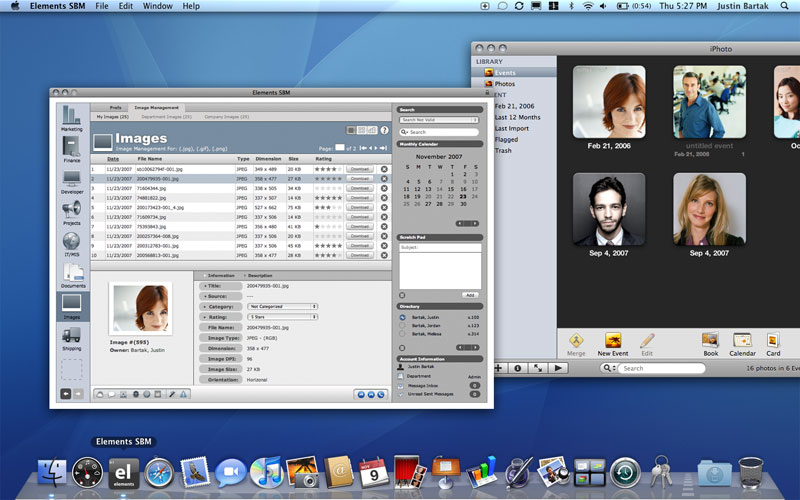Click the Feb 21, 2006 event thumbnail

tap(608, 102)
